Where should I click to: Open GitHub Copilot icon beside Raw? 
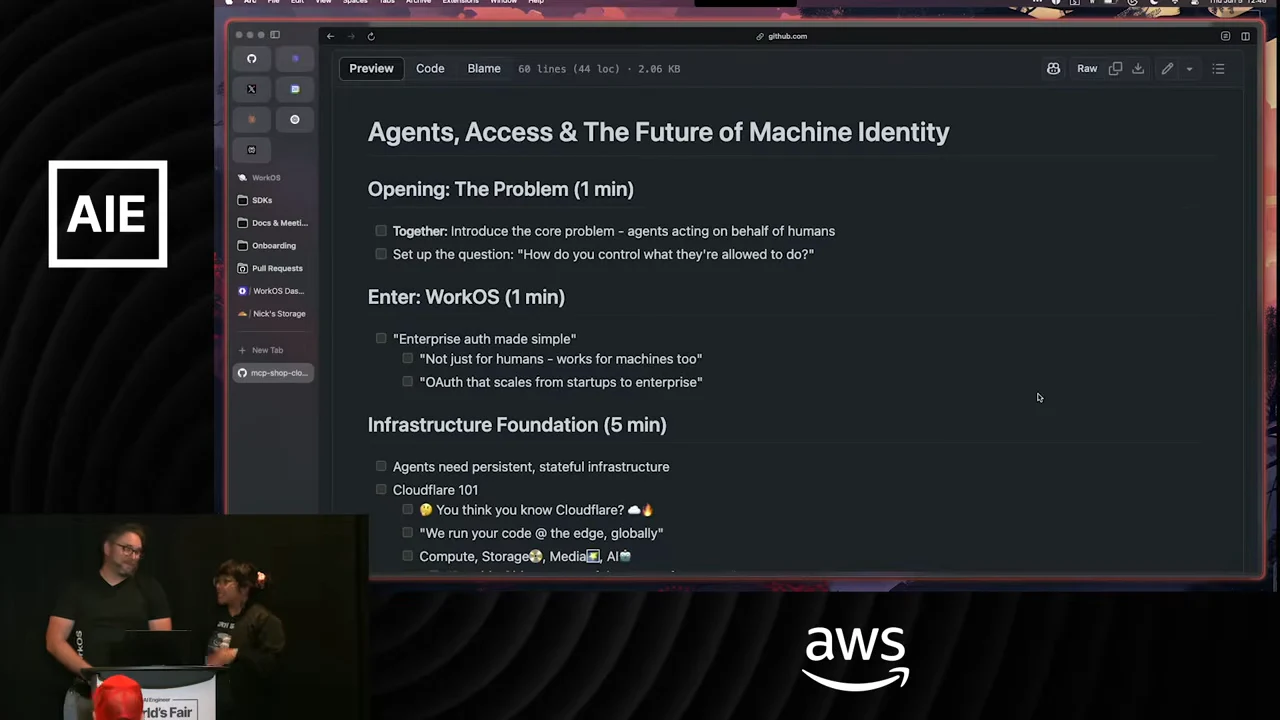[1053, 69]
